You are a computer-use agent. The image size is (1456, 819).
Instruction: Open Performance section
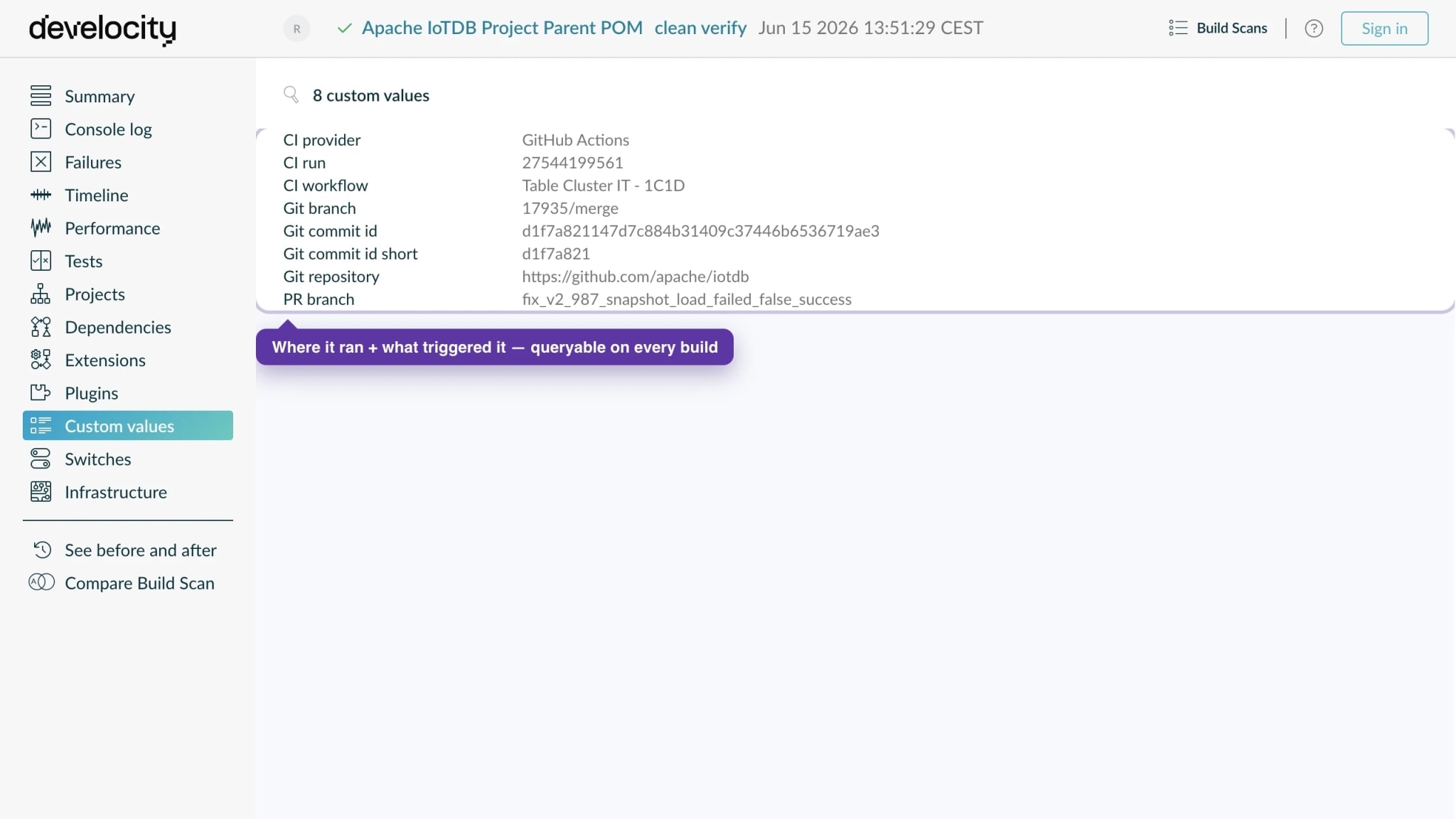[128, 227]
